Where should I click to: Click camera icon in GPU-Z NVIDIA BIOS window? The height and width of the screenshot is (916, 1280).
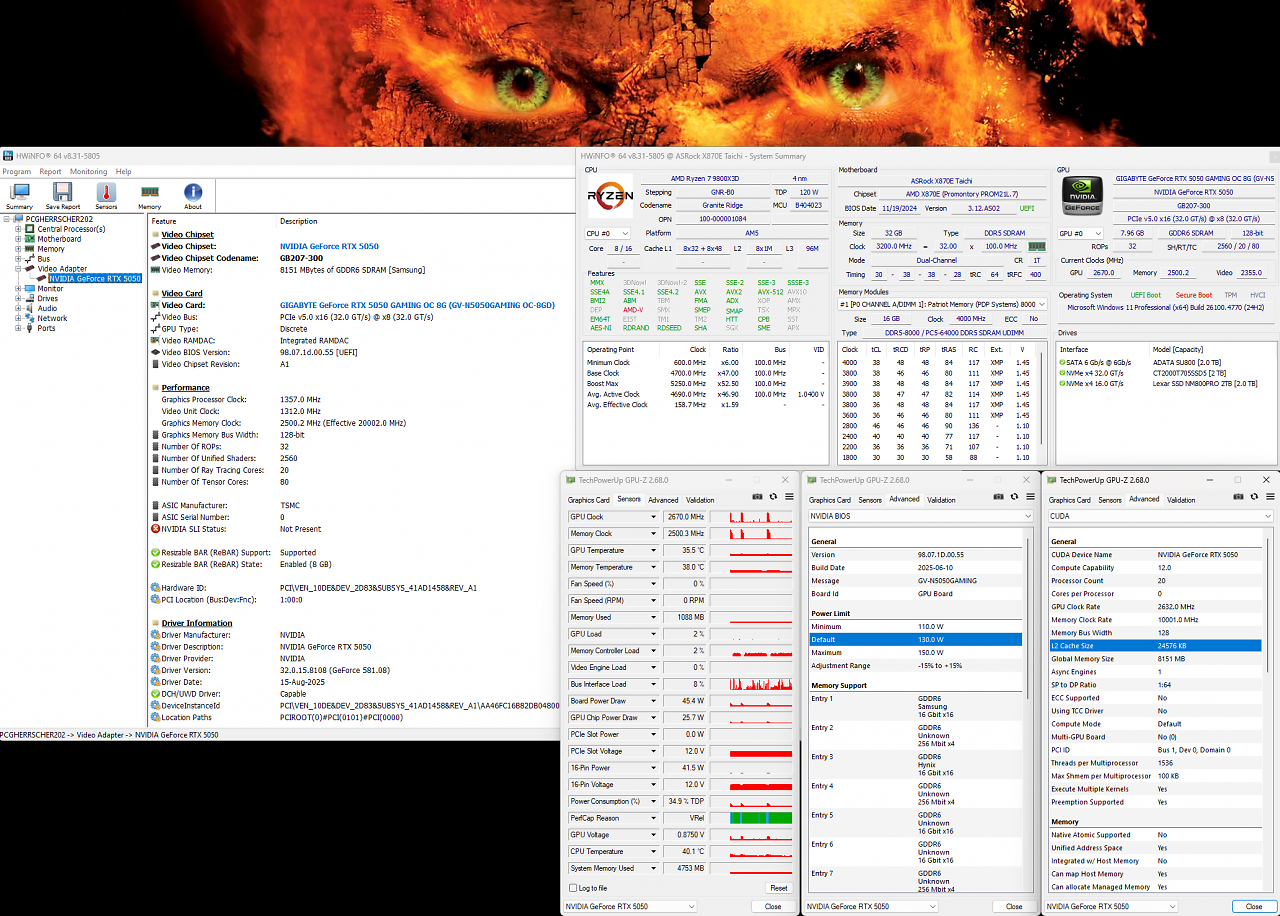(999, 496)
